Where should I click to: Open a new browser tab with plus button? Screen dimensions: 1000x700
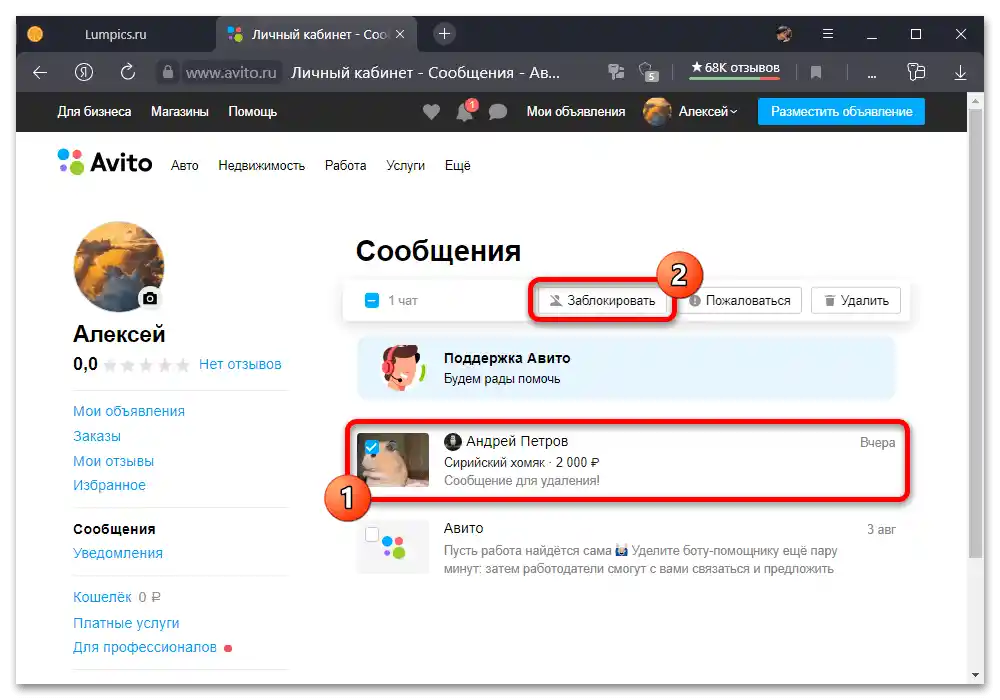pos(445,34)
